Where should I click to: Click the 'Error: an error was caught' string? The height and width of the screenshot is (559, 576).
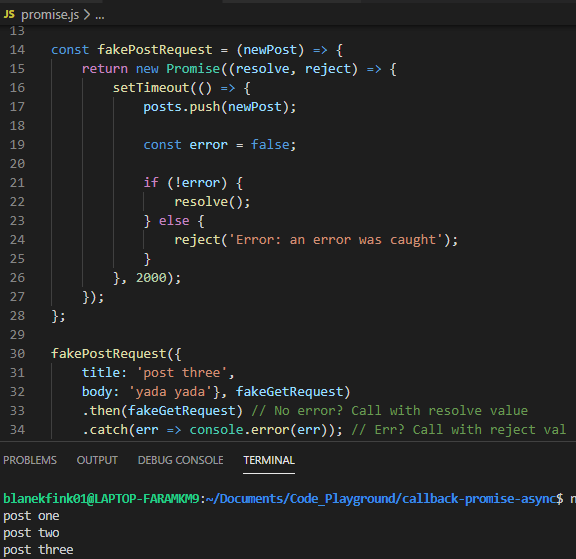pos(336,240)
